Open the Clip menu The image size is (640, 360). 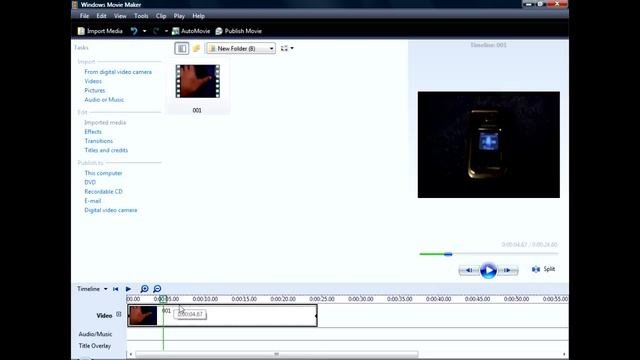pyautogui.click(x=161, y=16)
